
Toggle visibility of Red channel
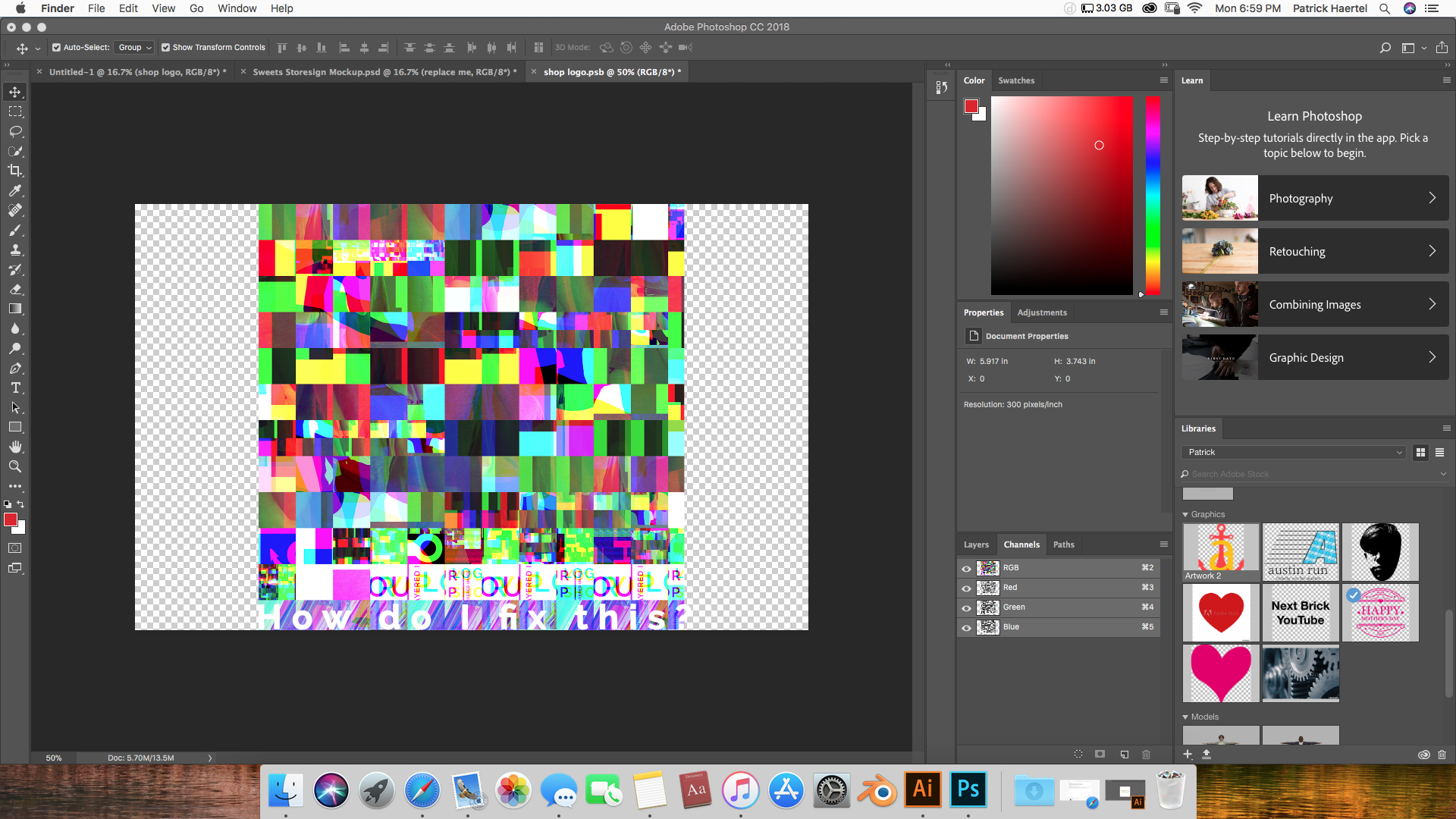[965, 587]
